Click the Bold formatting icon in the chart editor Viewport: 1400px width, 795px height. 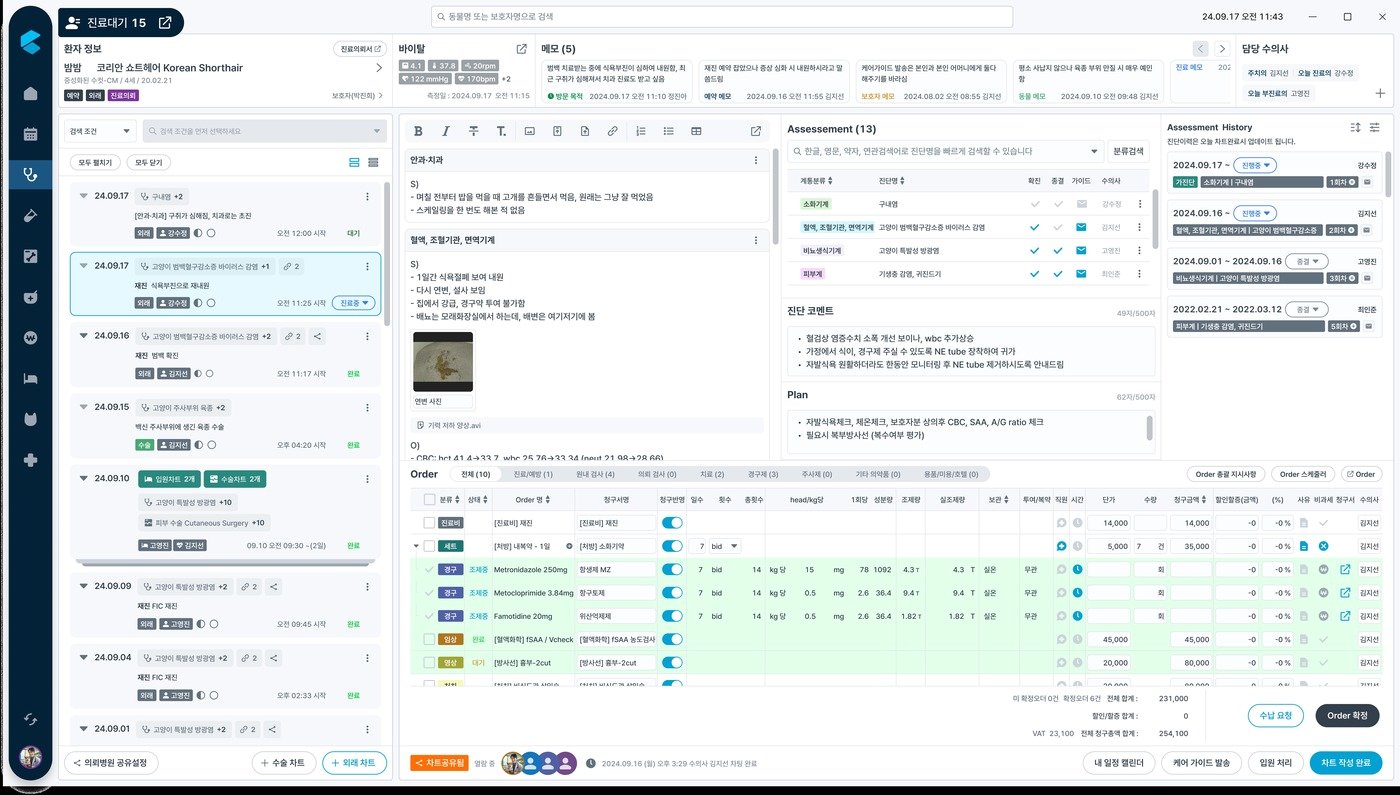[418, 131]
